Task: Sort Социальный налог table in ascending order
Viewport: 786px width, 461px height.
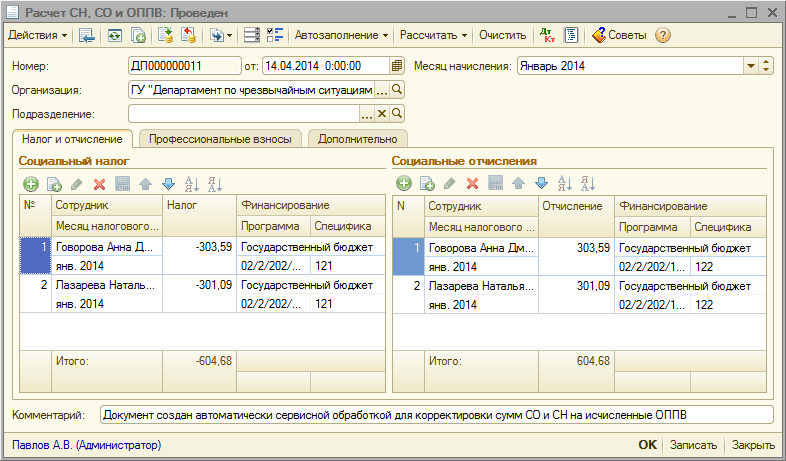Action: 191,184
